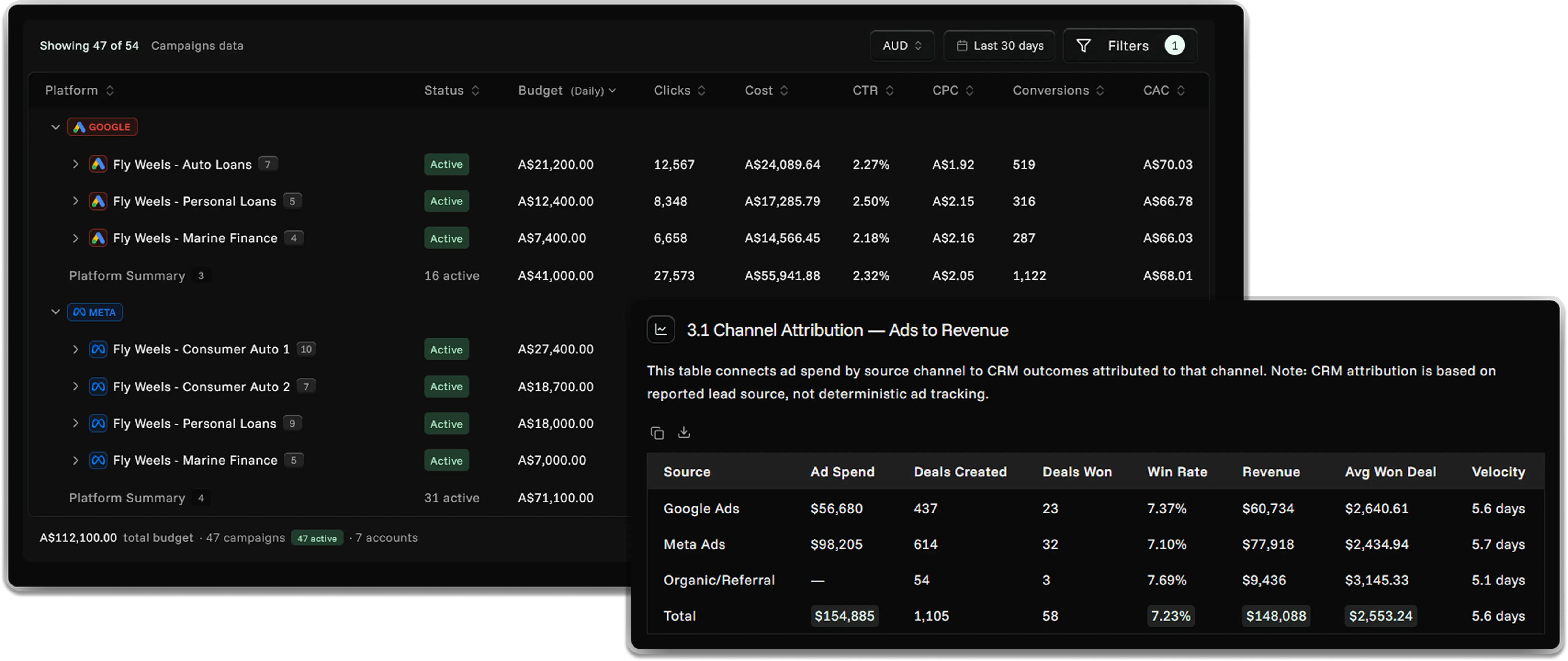The height and width of the screenshot is (661, 1568).
Task: Expand Google Fly Weels - Marine Finance row
Action: pyautogui.click(x=76, y=238)
